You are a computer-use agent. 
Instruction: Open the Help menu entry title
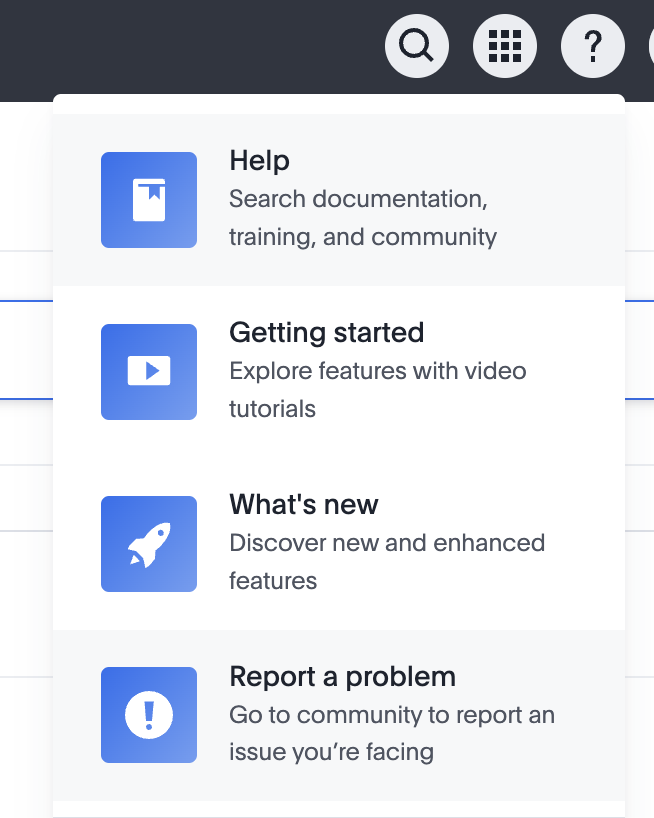click(259, 160)
